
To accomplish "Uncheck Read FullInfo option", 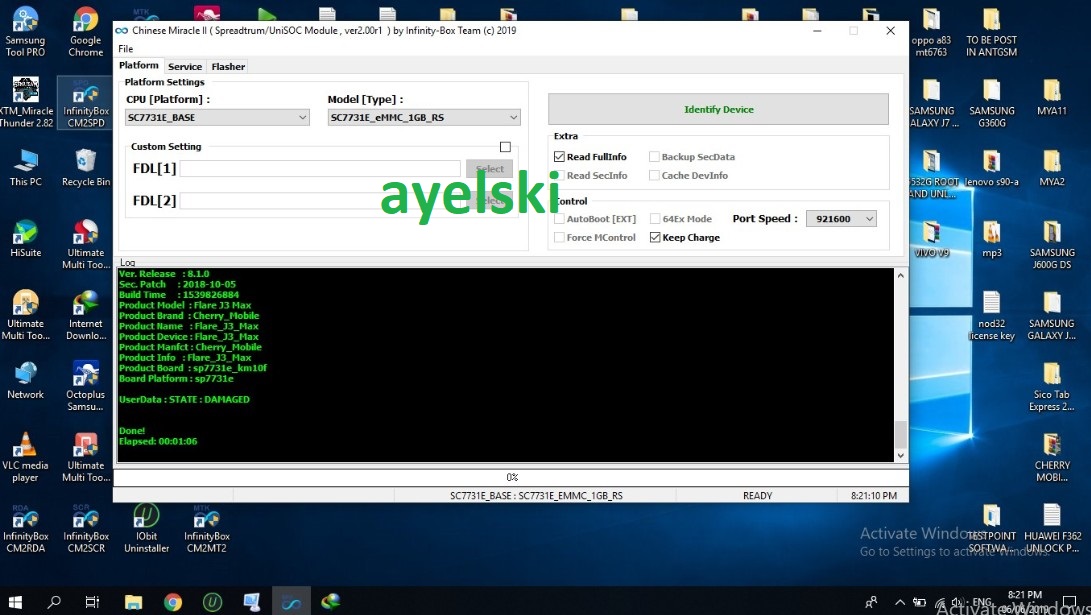I will [x=559, y=157].
